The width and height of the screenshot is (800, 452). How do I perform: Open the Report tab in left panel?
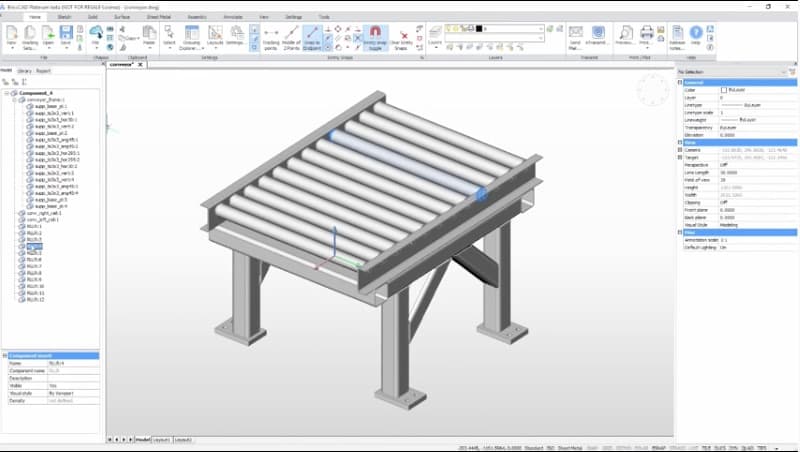[43, 71]
